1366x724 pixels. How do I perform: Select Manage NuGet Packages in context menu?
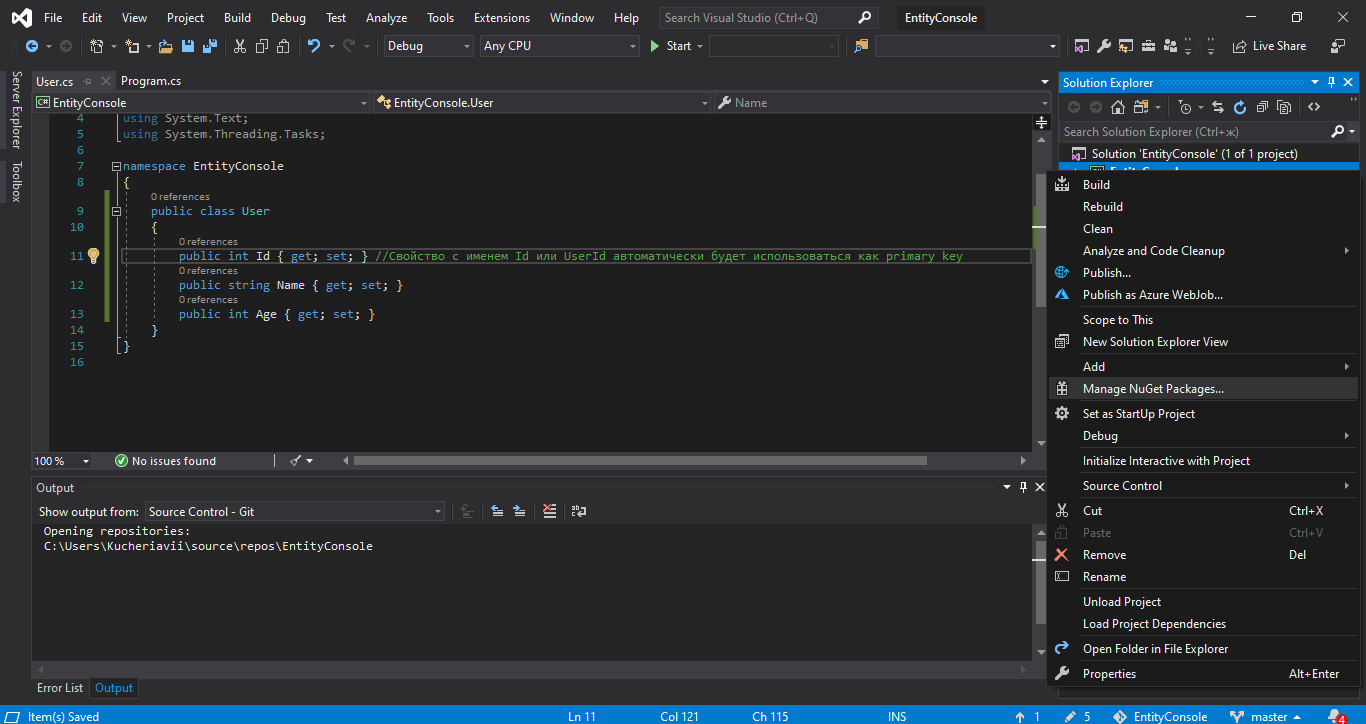point(1152,389)
